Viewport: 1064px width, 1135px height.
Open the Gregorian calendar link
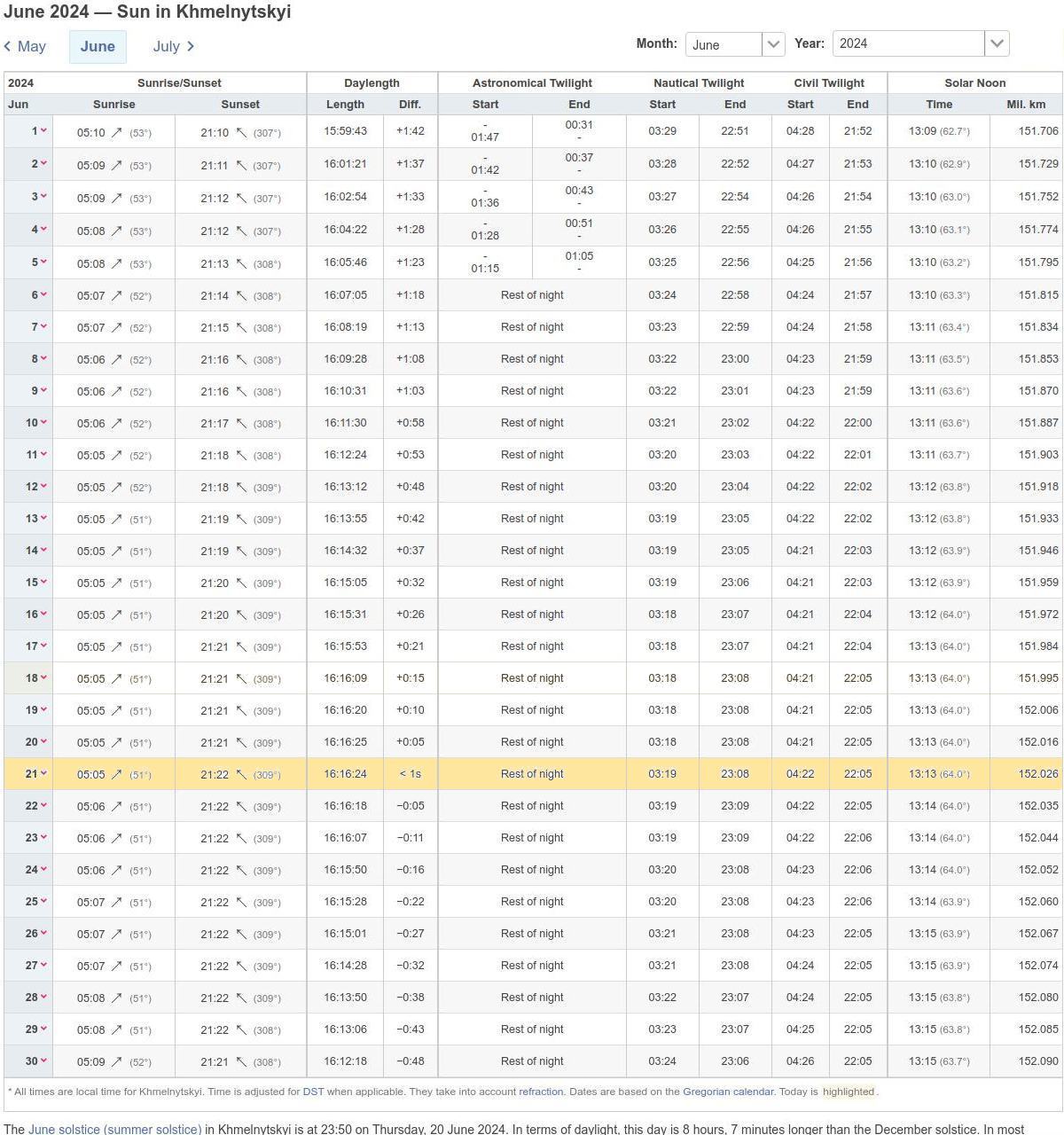(x=727, y=1092)
